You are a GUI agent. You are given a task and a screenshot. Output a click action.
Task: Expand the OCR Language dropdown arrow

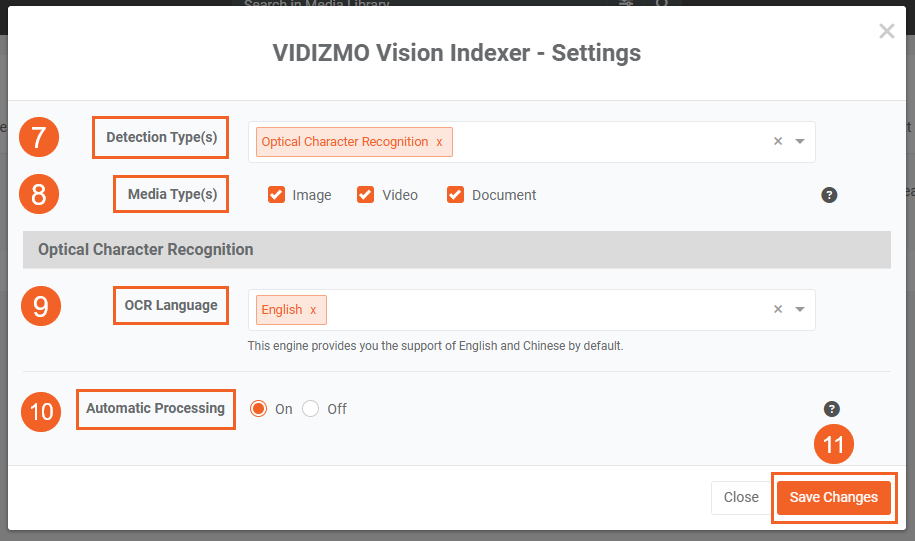click(800, 310)
